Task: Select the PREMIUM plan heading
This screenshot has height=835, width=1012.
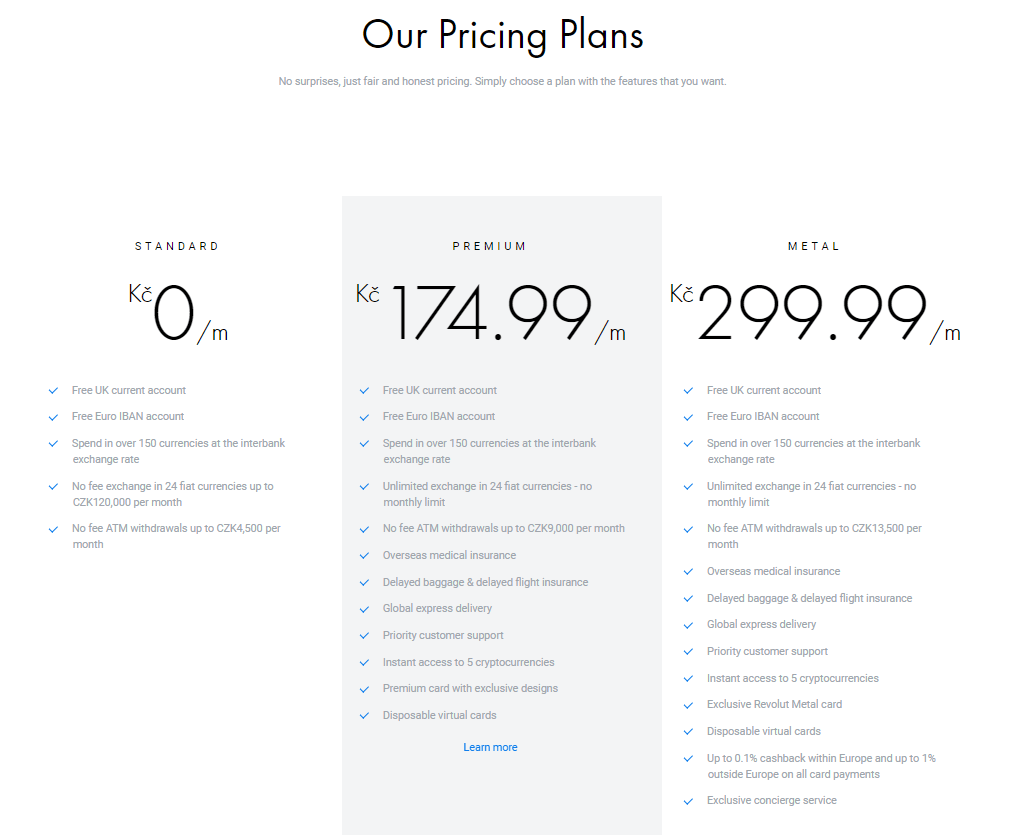Action: tap(489, 246)
